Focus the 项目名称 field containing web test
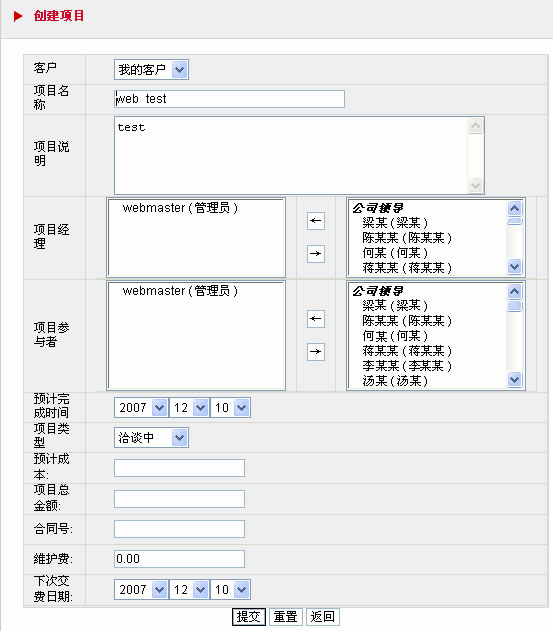This screenshot has width=553, height=631. [229, 99]
